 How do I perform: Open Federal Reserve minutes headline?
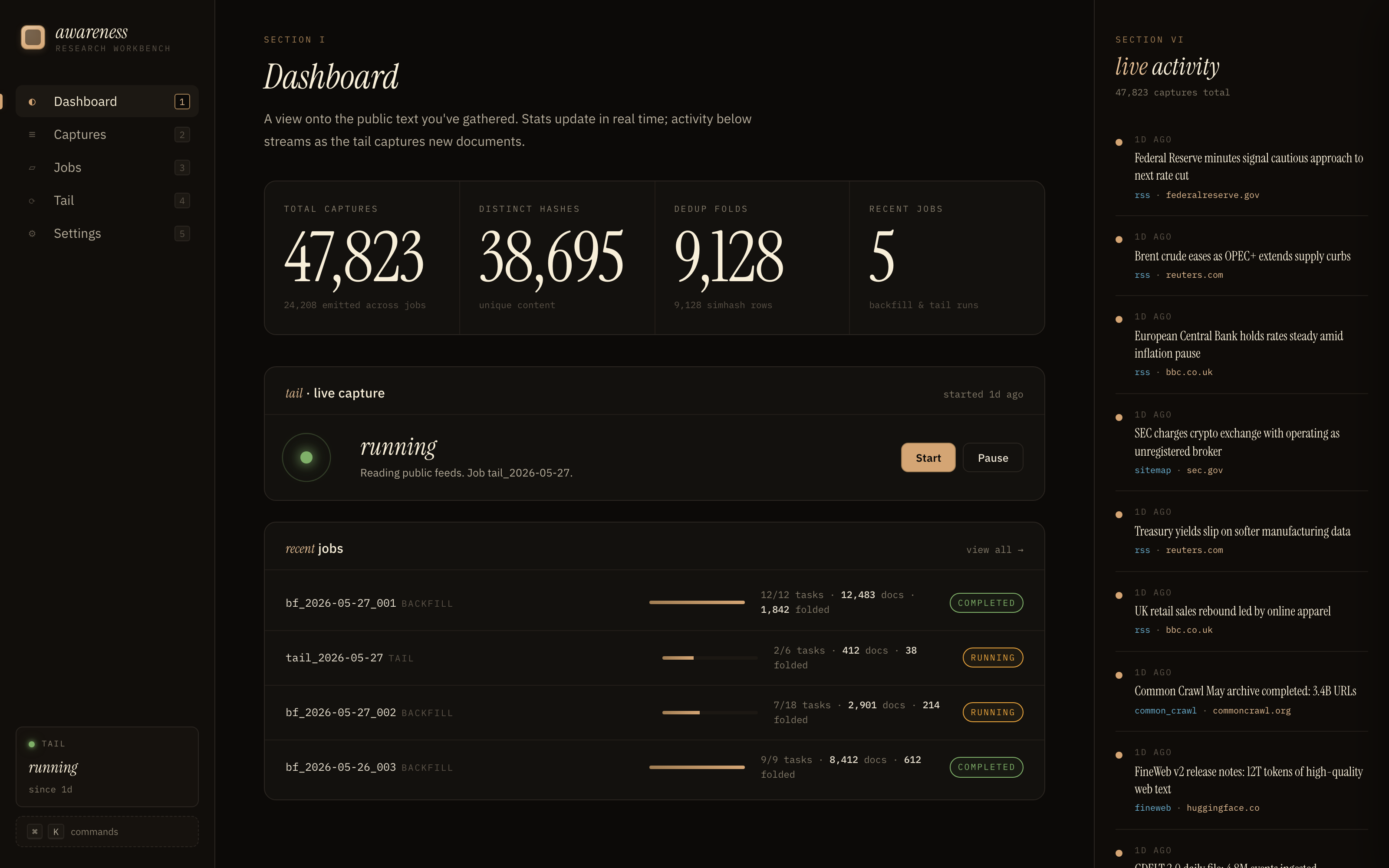point(1248,167)
